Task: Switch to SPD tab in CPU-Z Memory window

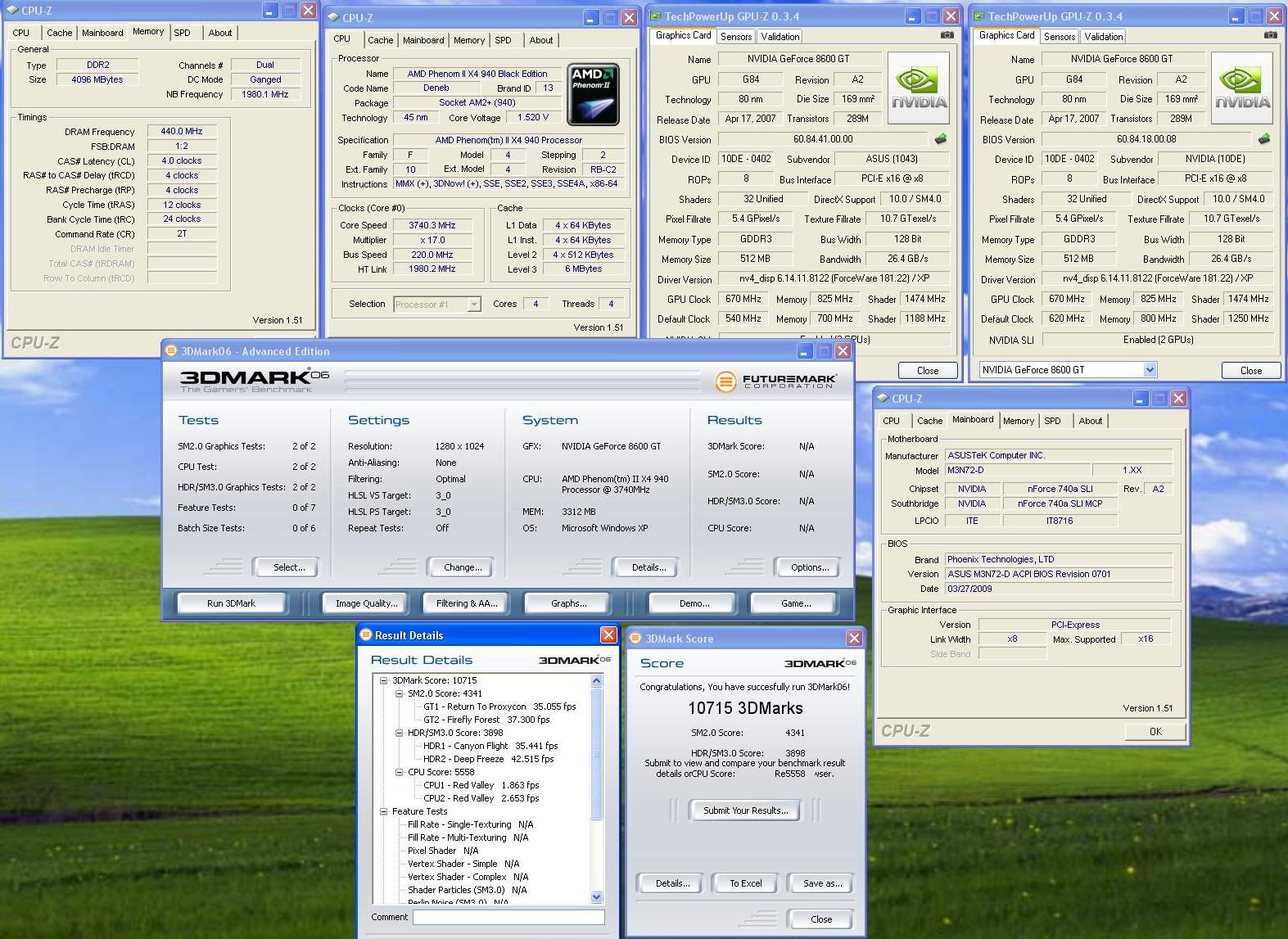Action: pos(182,33)
